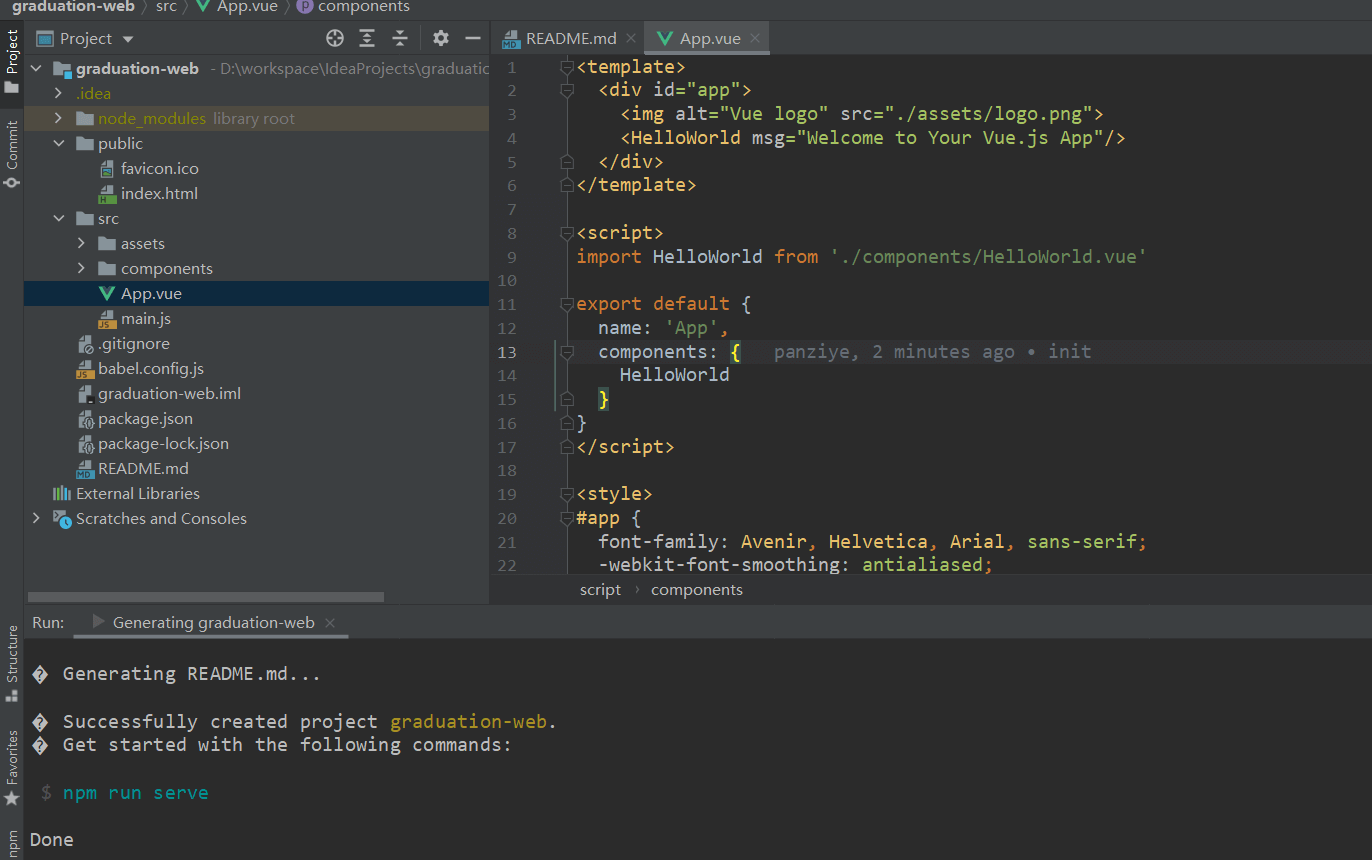1372x860 pixels.
Task: Select favicon.ico in the project tree
Action: pos(160,169)
